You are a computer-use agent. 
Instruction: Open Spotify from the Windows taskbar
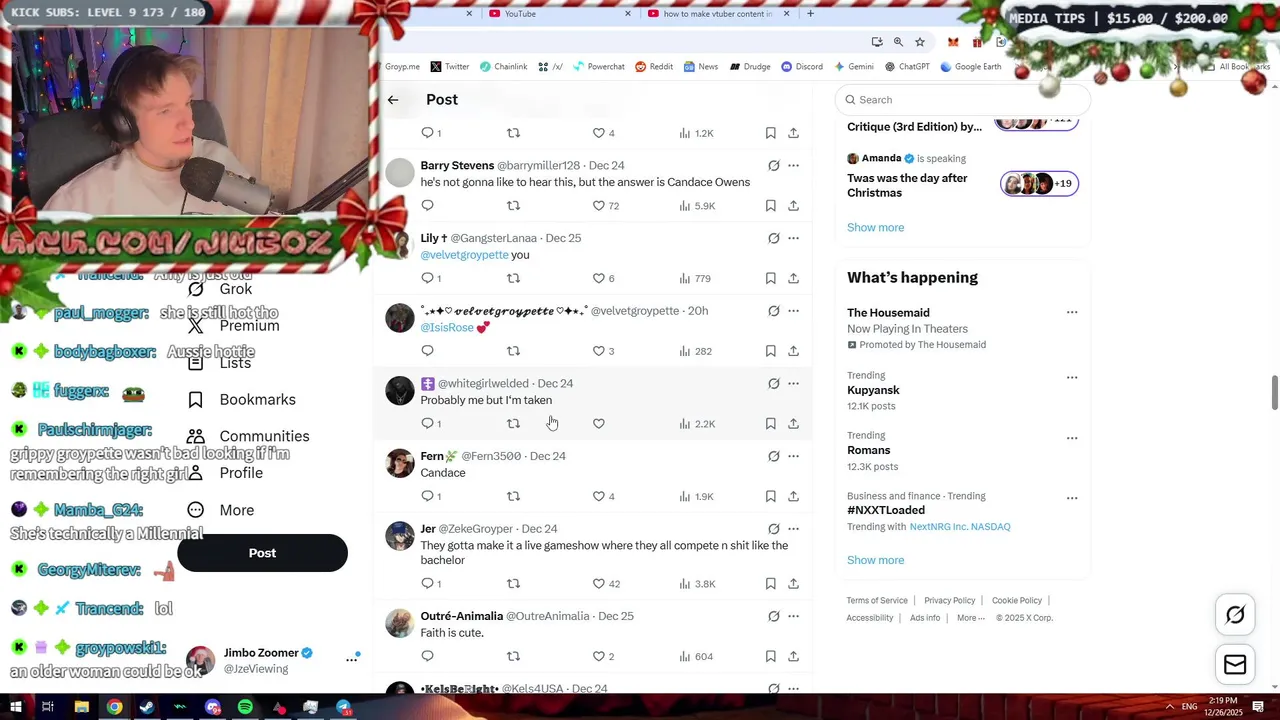click(245, 708)
